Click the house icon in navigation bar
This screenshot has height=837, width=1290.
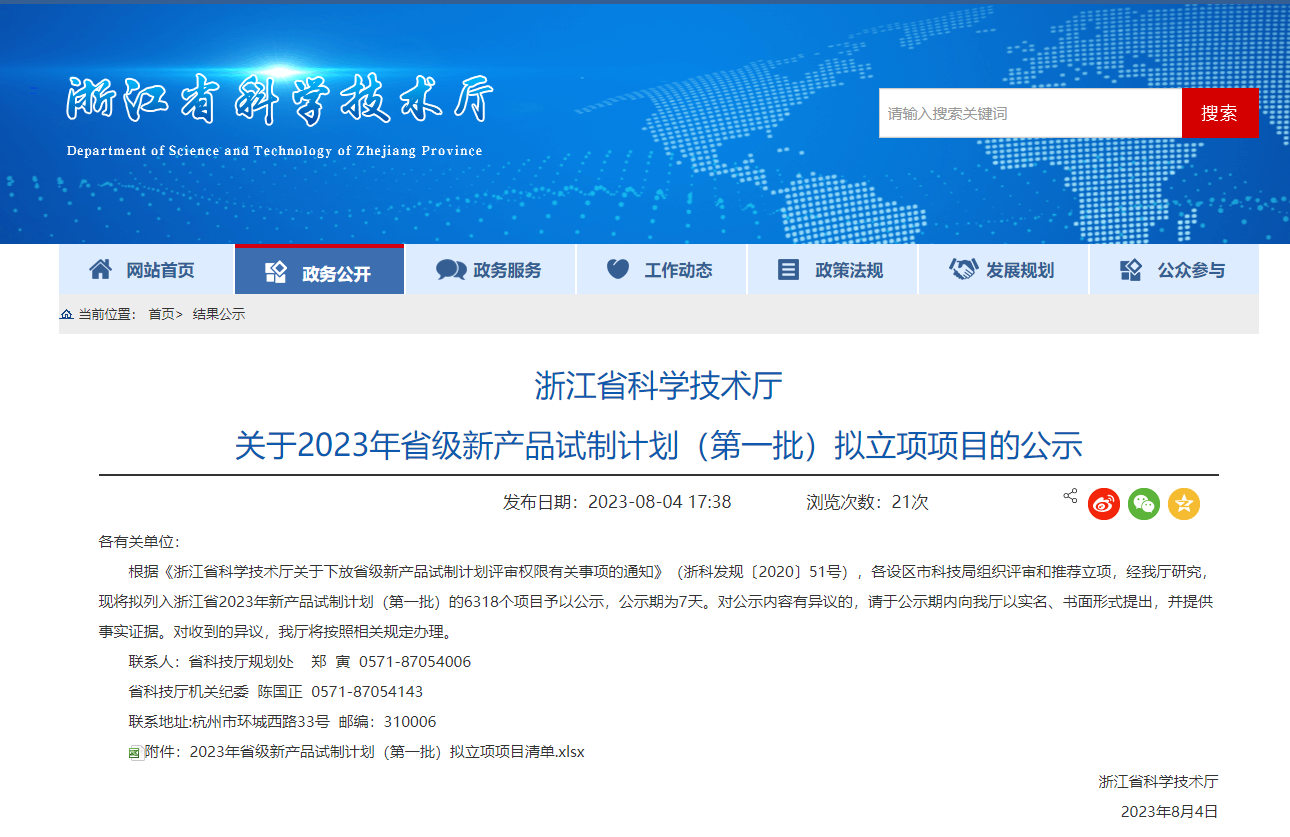(x=100, y=269)
